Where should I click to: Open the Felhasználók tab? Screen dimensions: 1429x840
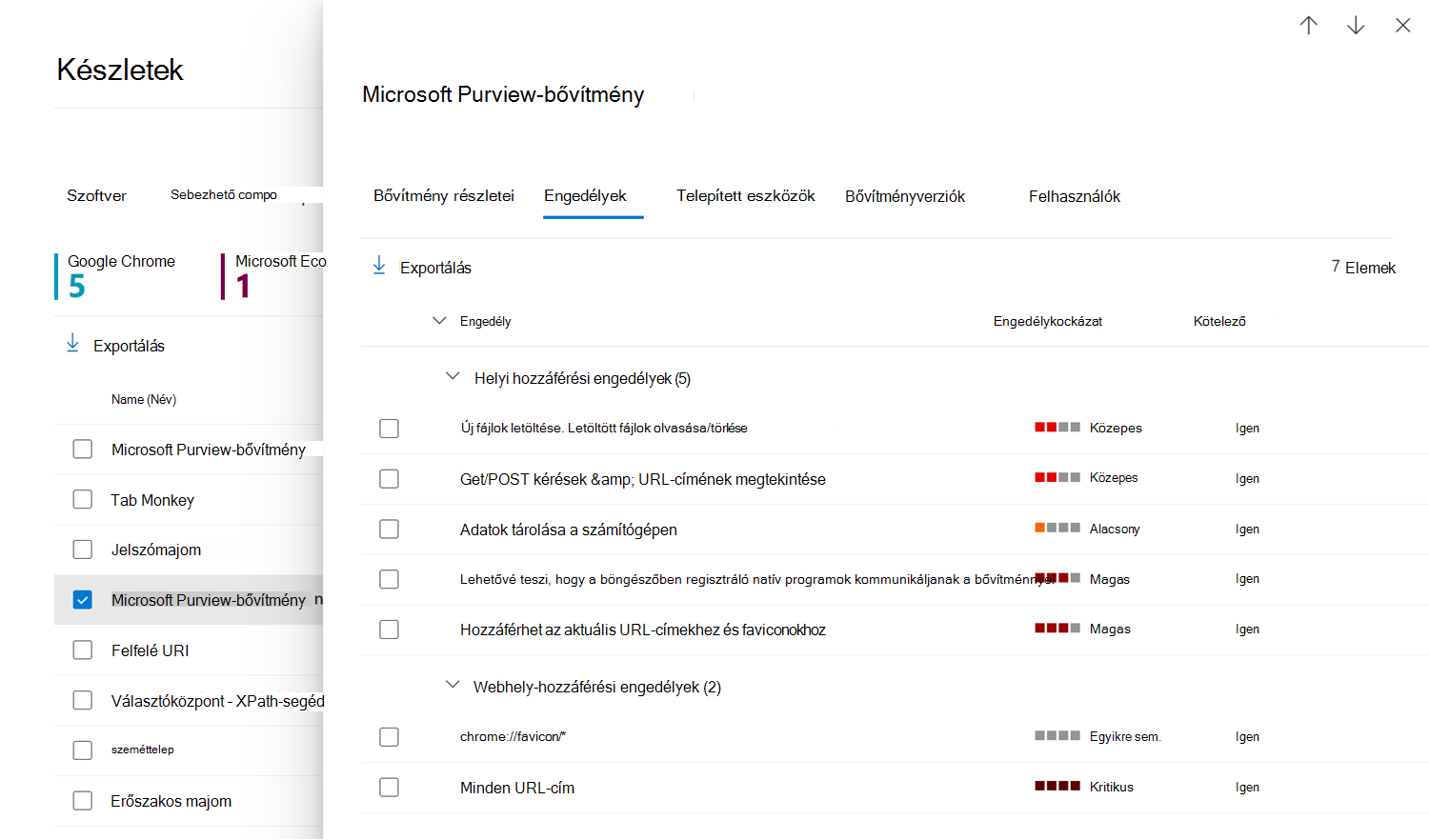1075,196
